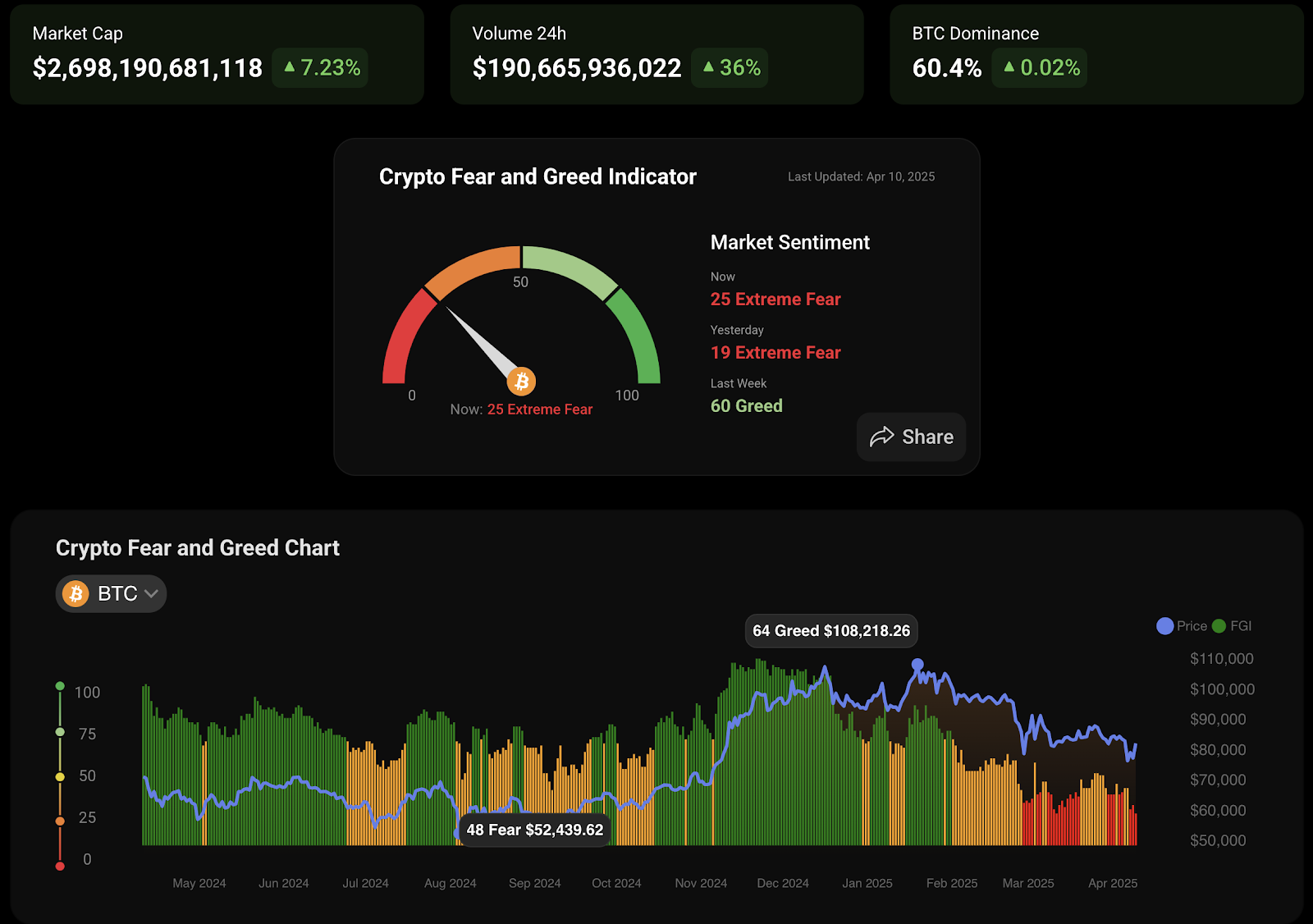Click the yellow 50-level scale dot

point(60,776)
